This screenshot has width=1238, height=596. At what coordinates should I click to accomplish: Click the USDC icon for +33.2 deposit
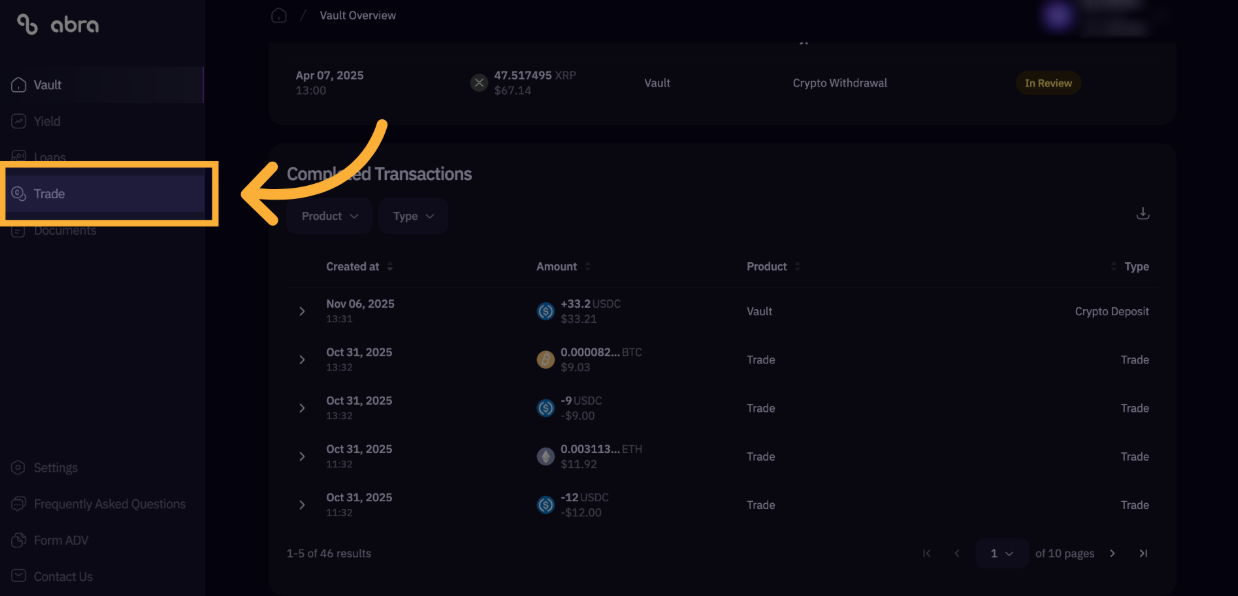click(545, 311)
